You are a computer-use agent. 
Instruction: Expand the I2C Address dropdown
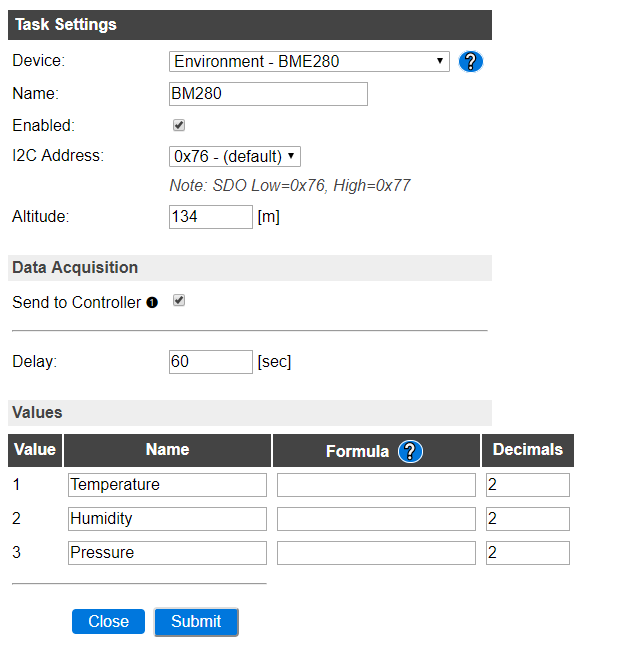click(x=235, y=156)
